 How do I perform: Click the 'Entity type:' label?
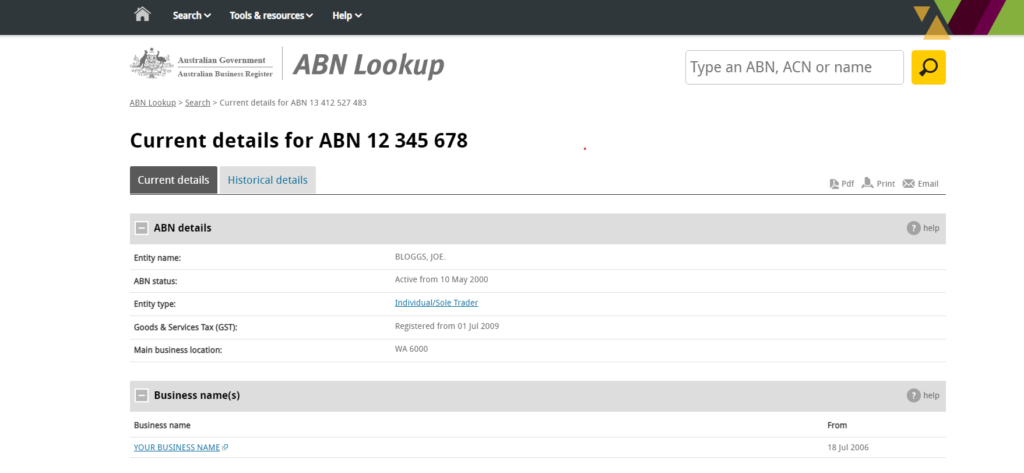tap(155, 304)
